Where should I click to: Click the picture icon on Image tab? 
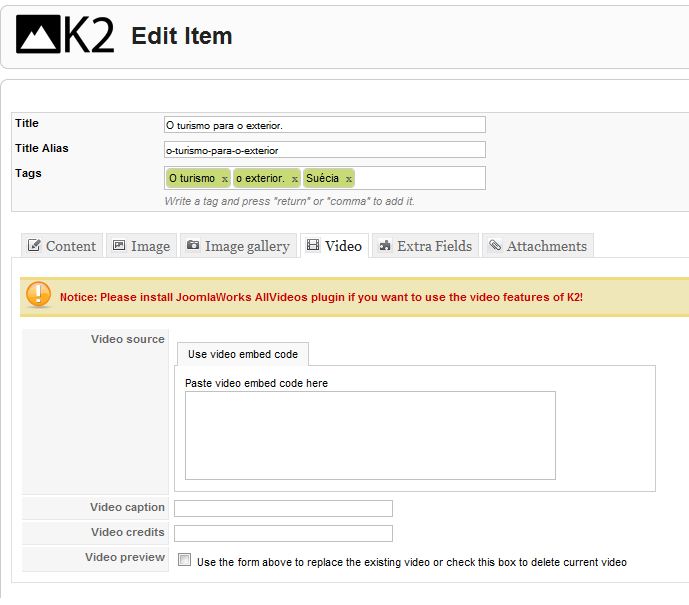[119, 245]
